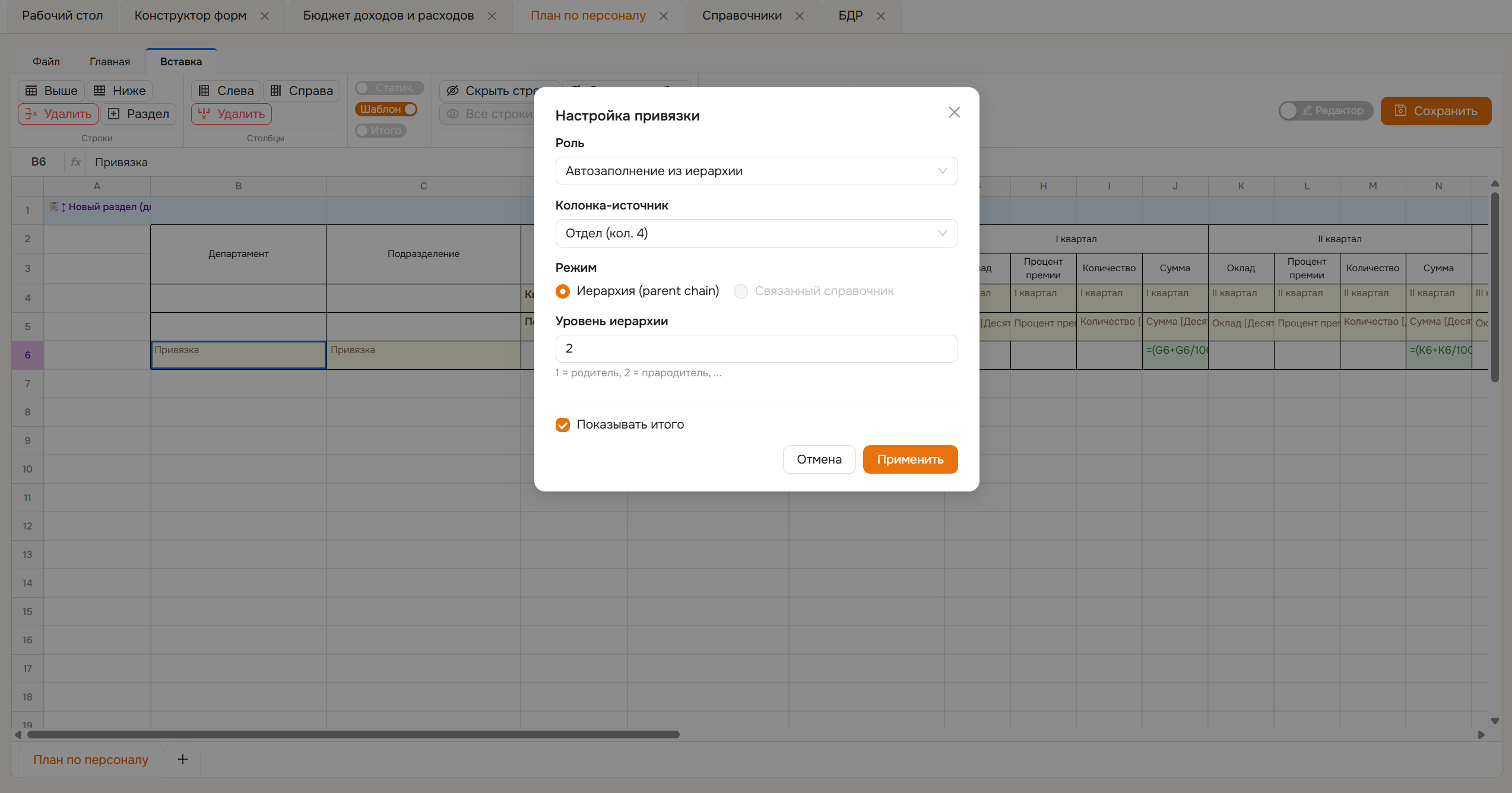The width and height of the screenshot is (1512, 793).
Task: Click the Применить button
Action: click(x=910, y=459)
